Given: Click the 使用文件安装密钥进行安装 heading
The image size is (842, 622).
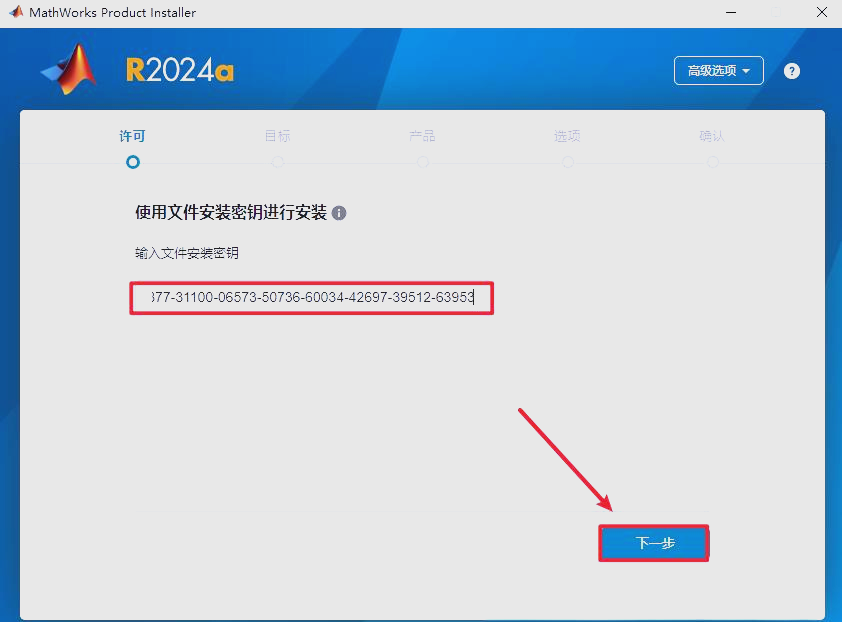Looking at the screenshot, I should [x=231, y=213].
